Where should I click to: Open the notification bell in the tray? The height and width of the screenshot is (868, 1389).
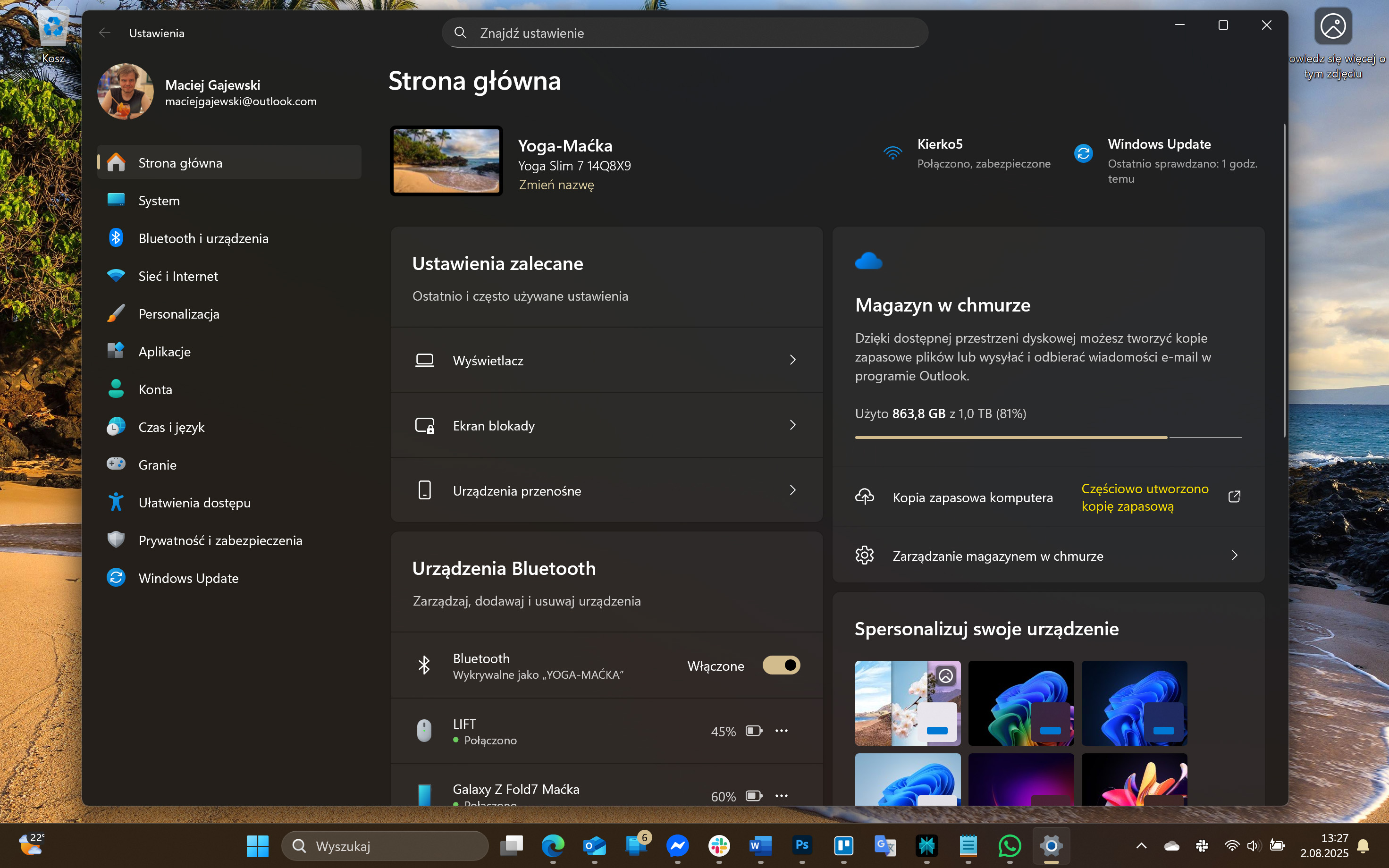1363,846
